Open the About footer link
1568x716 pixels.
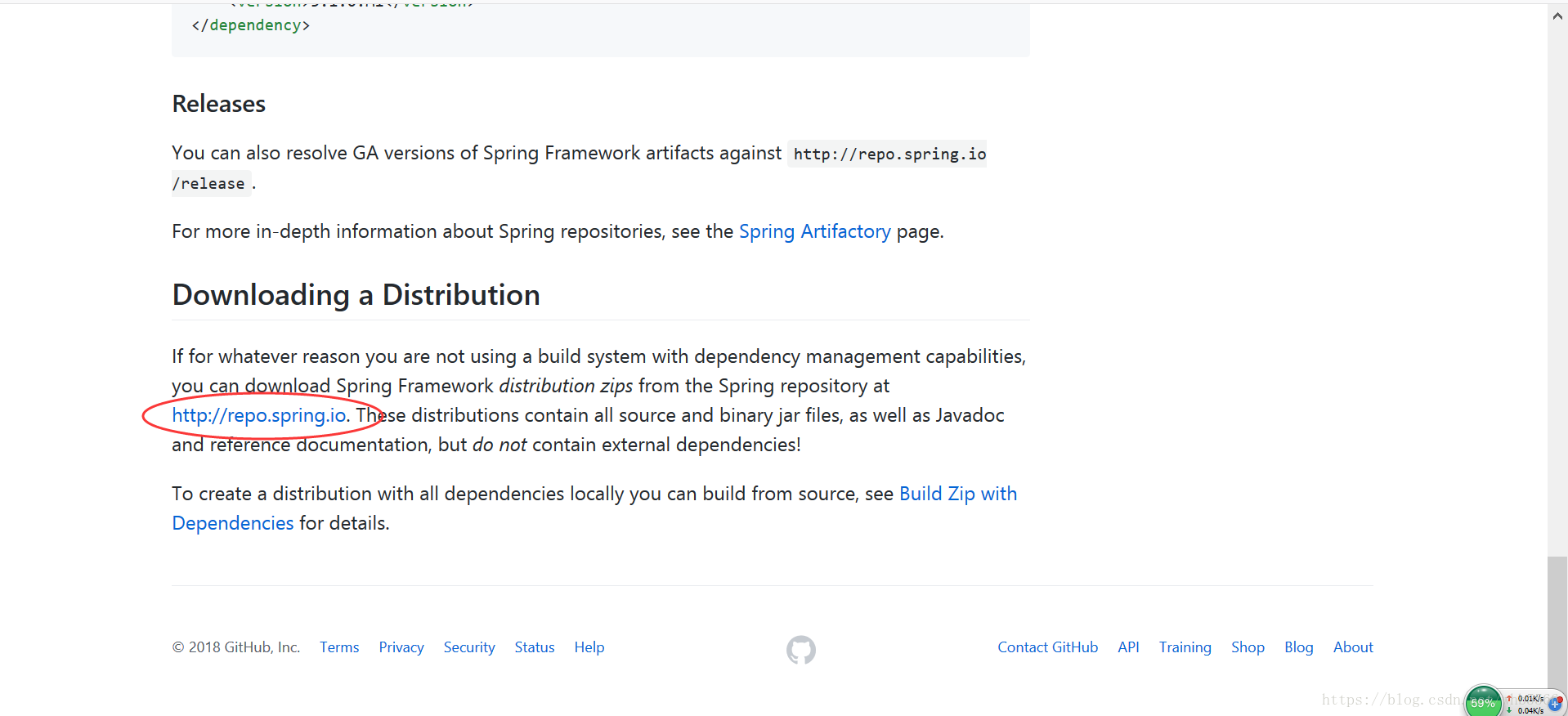click(1353, 647)
